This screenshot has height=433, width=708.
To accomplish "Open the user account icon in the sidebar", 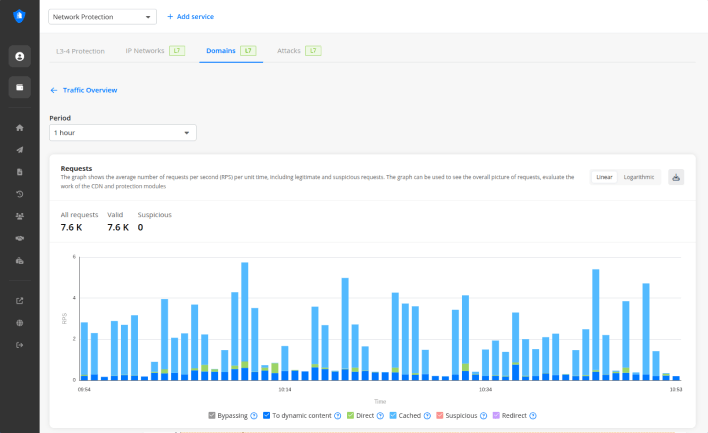I will 19,56.
